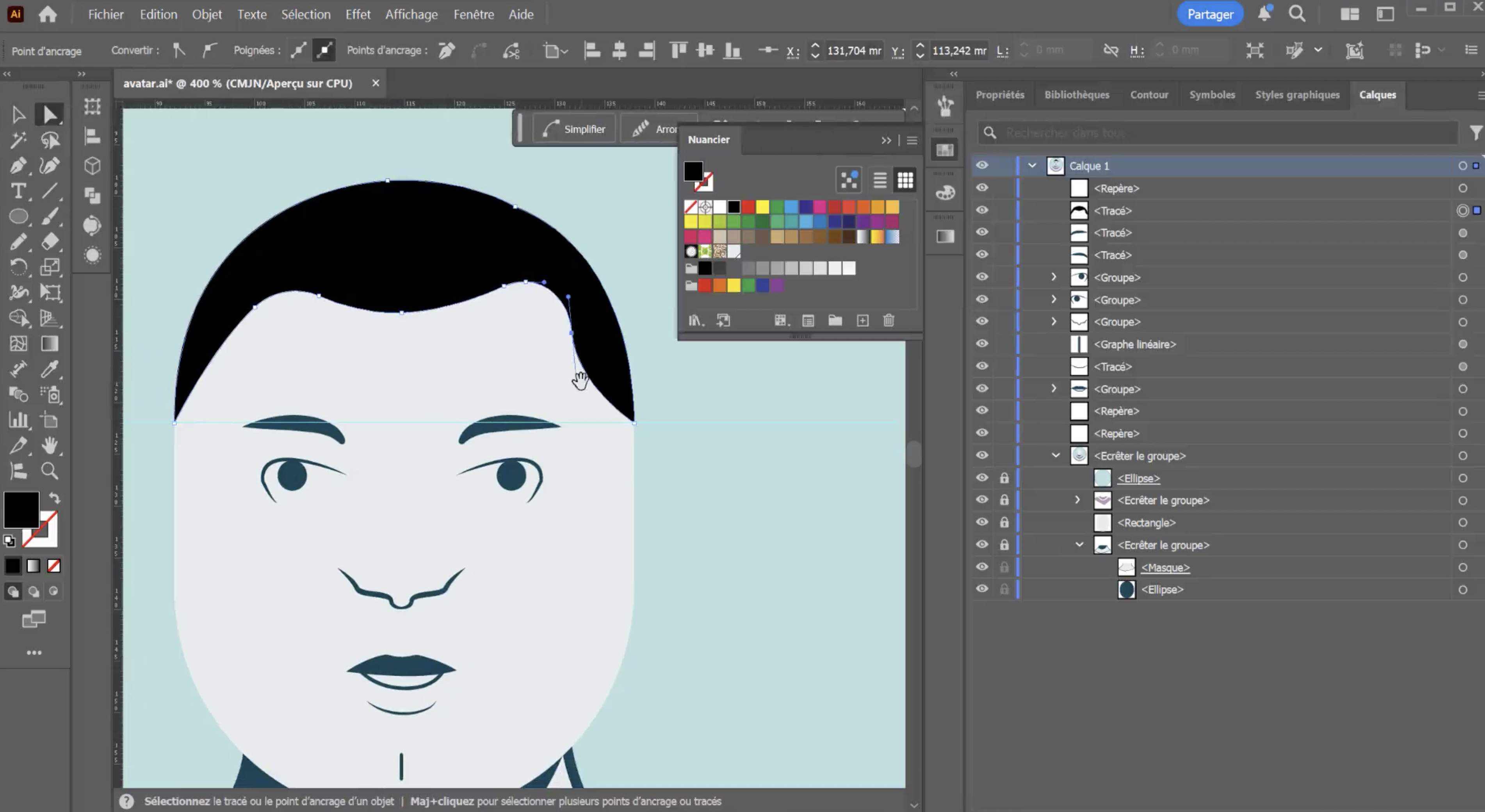Switch Nuancier to list view

coord(879,180)
